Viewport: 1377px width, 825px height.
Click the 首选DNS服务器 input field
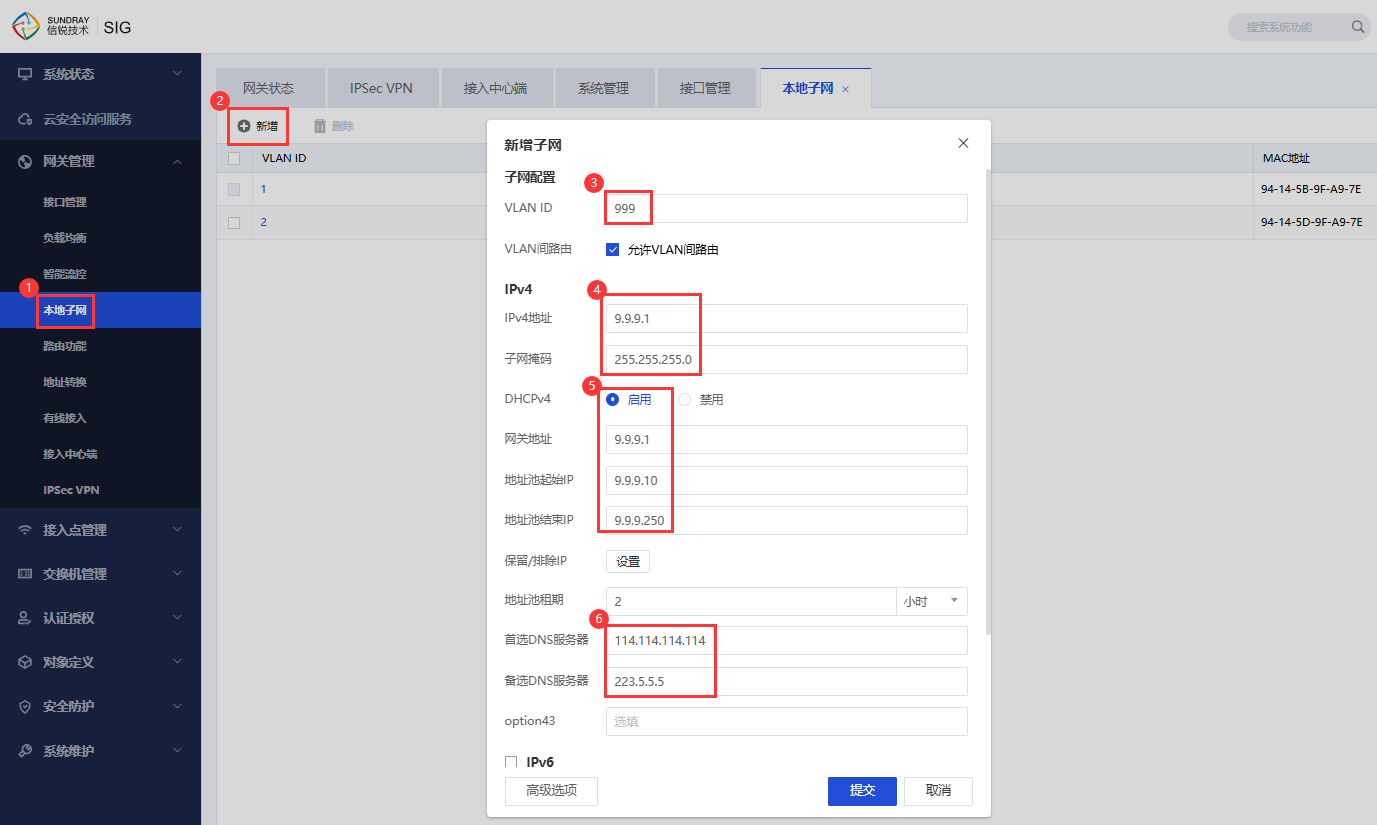[787, 640]
